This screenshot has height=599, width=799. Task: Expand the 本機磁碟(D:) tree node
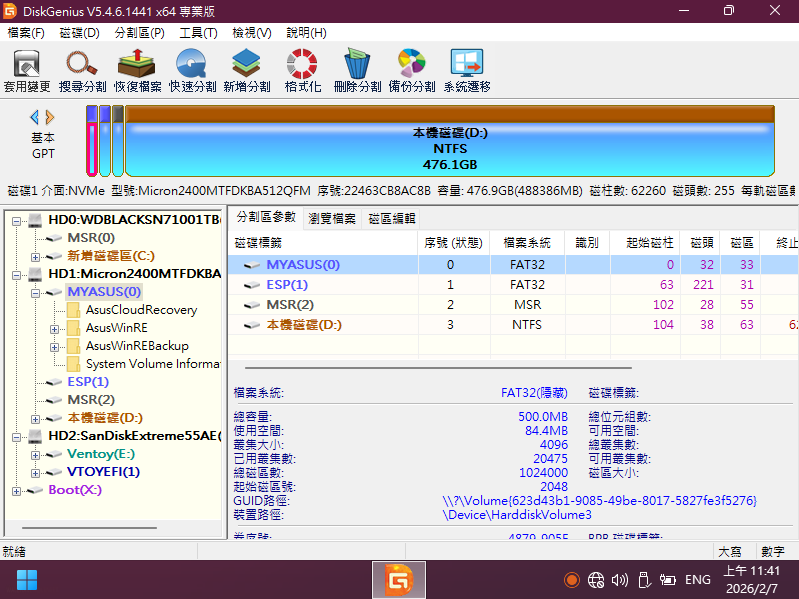(35, 419)
